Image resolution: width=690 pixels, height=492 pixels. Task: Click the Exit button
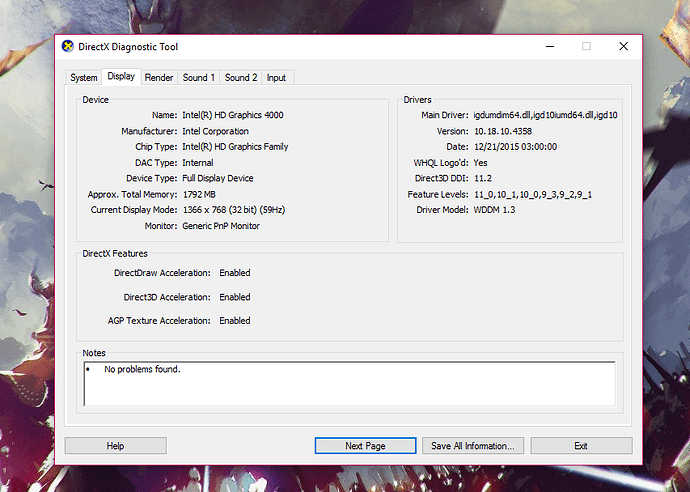point(581,446)
